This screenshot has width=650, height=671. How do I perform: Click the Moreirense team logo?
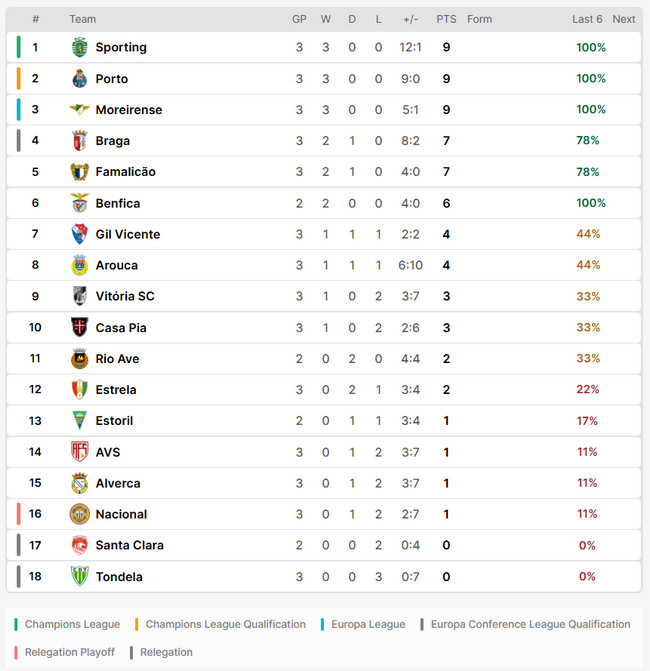point(80,109)
